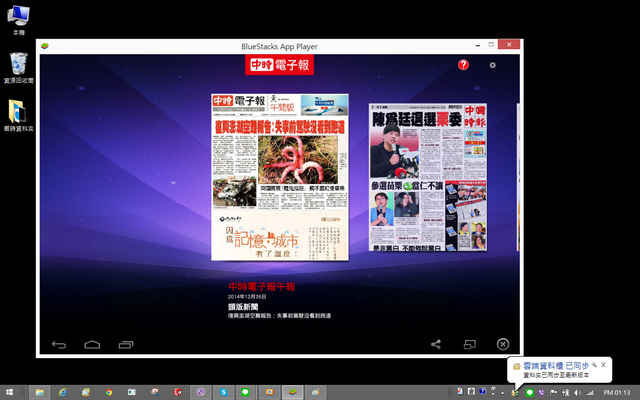Click the blue help icon in taskbar tray

[482, 391]
